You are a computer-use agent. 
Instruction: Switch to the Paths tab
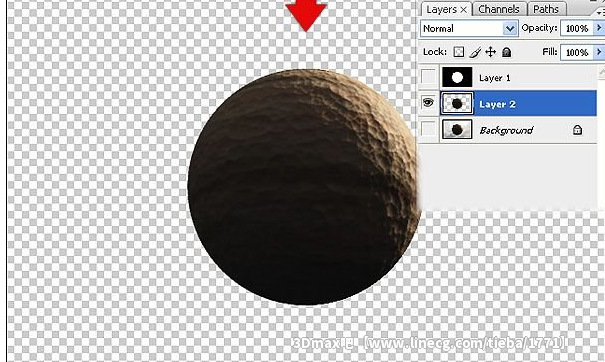click(546, 9)
